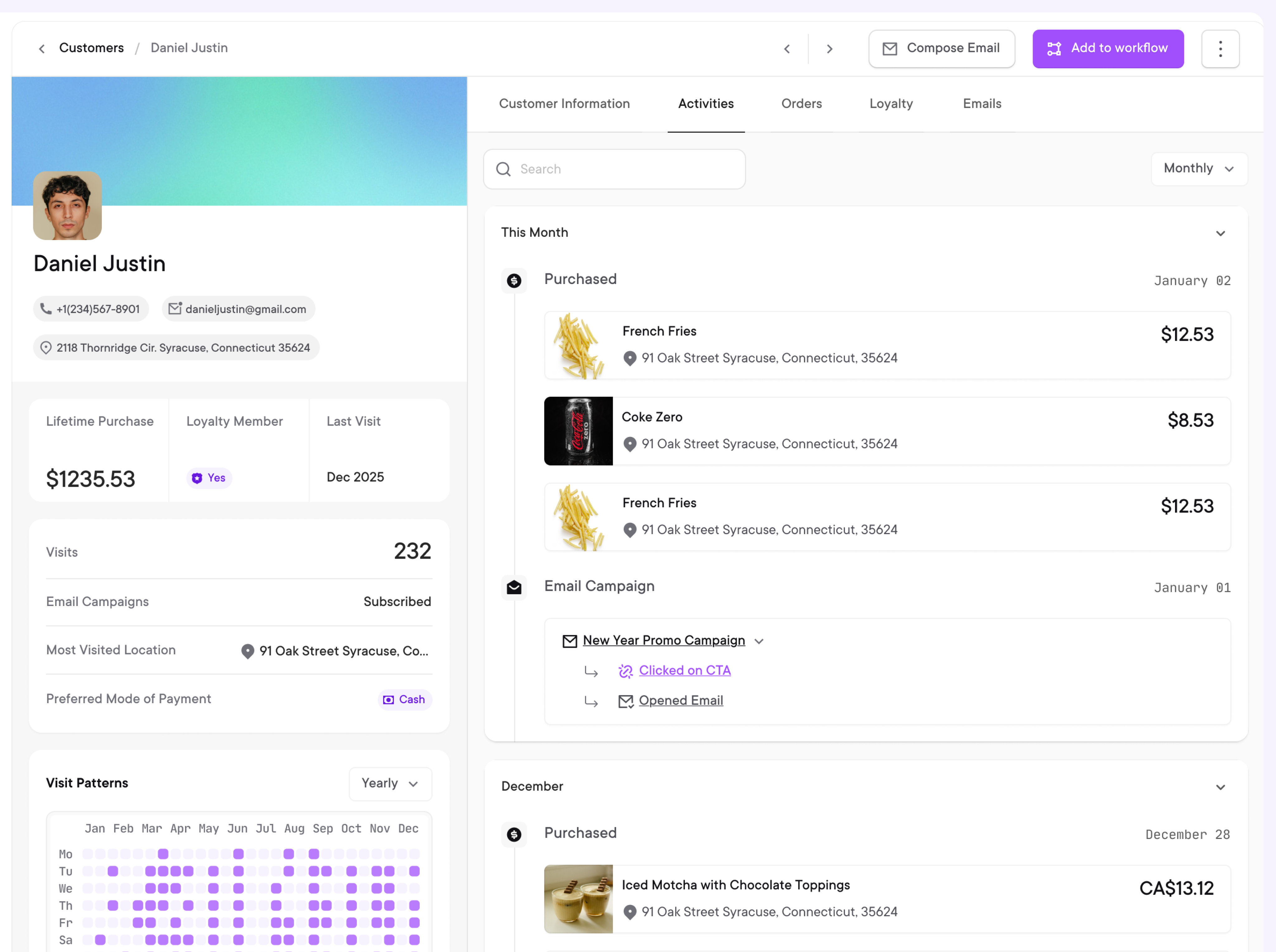This screenshot has width=1276, height=952.
Task: Click the Cash preferred payment badge
Action: 405,699
